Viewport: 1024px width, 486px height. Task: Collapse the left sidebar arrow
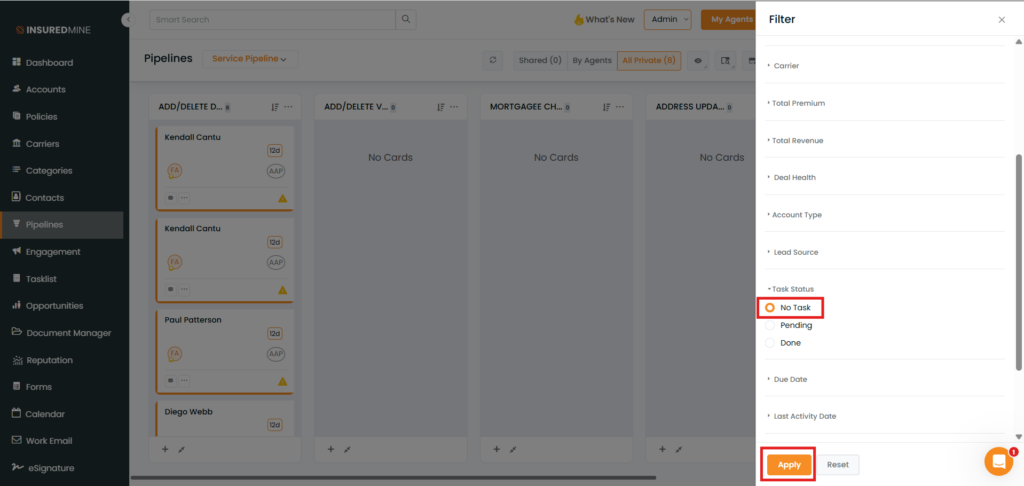pos(127,20)
